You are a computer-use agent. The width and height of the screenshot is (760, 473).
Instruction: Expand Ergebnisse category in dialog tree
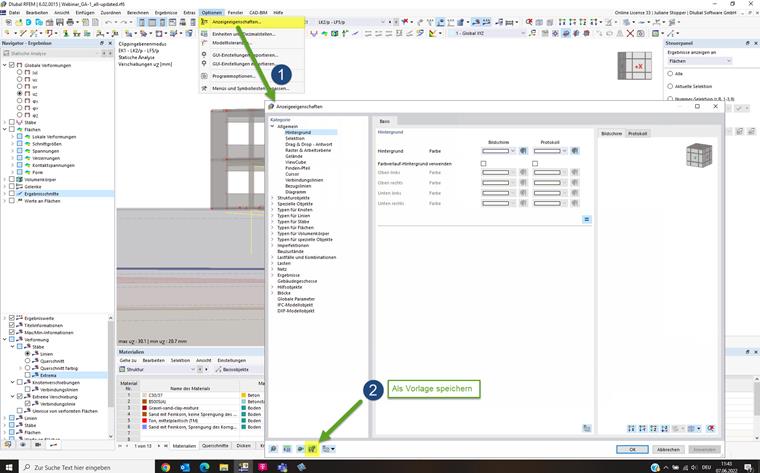pyautogui.click(x=272, y=275)
